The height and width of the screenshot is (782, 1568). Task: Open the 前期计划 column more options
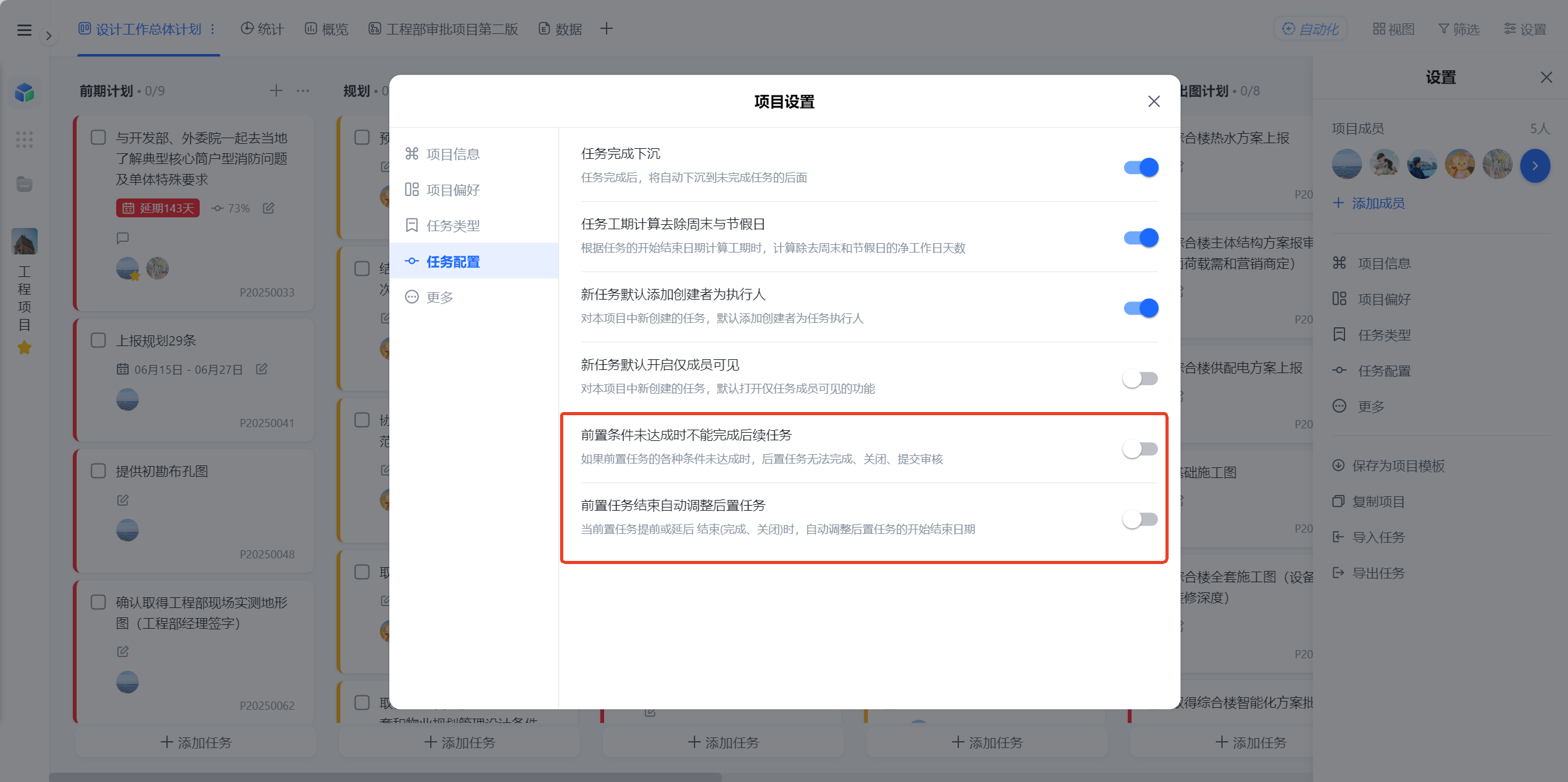(x=303, y=91)
